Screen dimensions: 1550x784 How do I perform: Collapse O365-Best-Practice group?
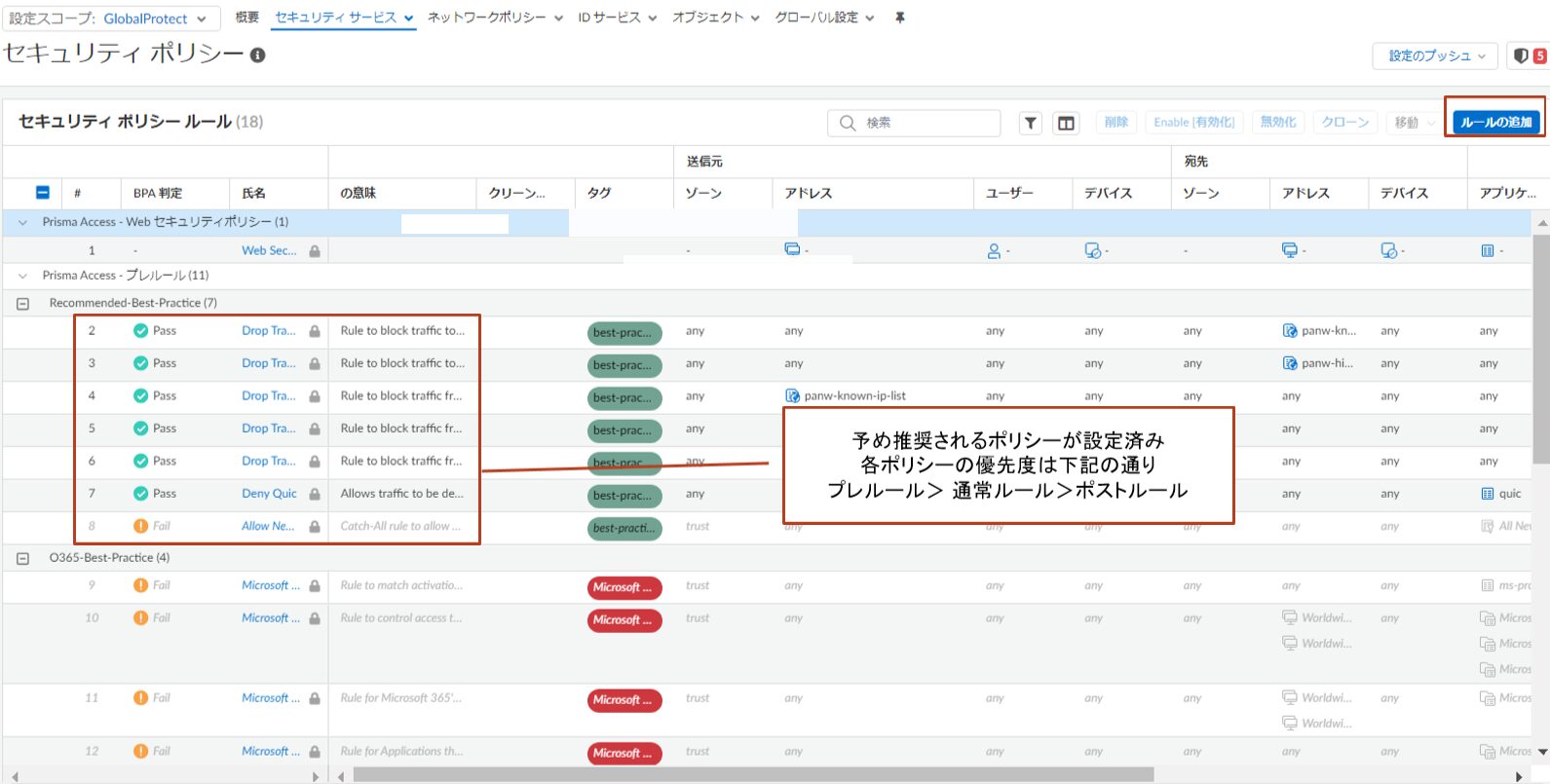[22, 559]
